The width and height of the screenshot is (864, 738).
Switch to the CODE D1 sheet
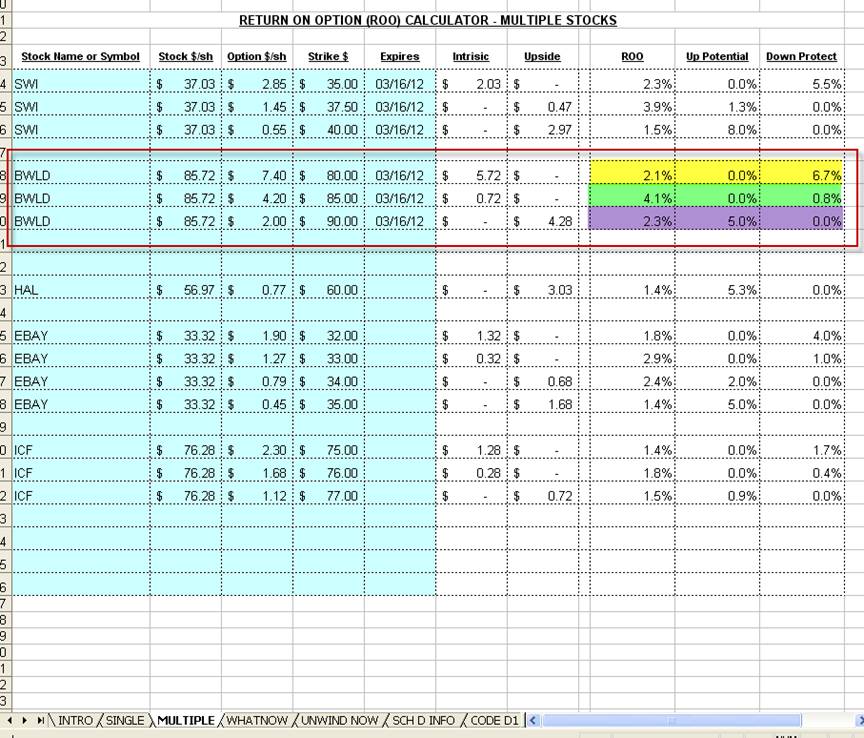click(x=494, y=720)
